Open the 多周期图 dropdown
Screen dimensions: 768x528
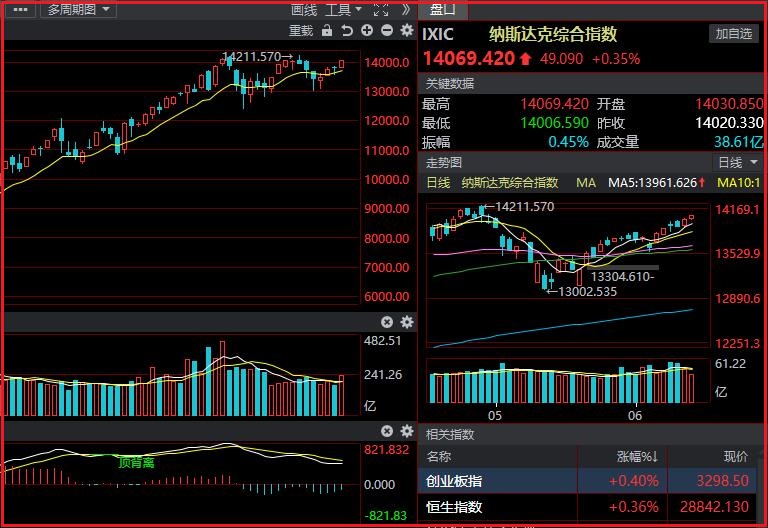pos(78,9)
